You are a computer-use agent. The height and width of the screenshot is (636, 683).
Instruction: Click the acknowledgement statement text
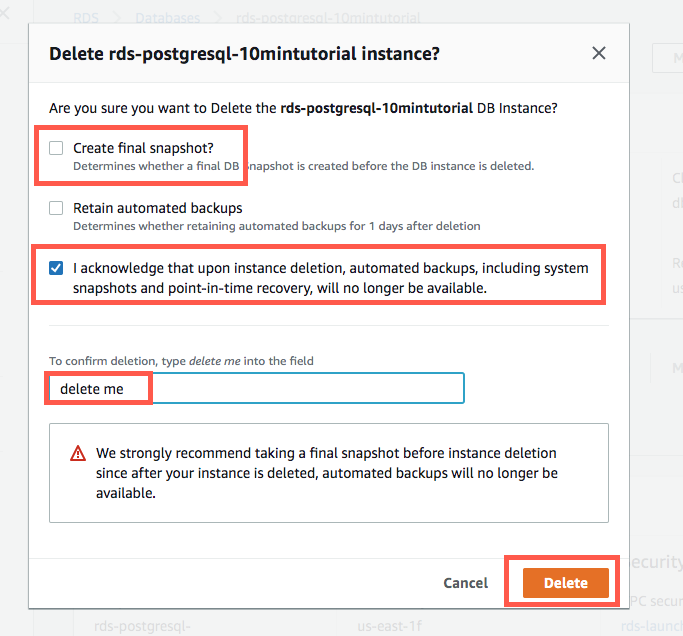[330, 277]
